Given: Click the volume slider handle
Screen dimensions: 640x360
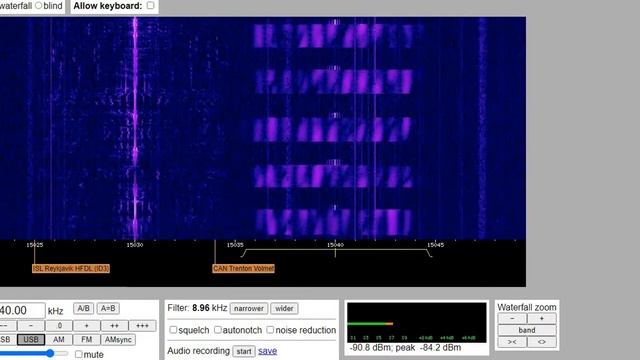Looking at the screenshot, I should tap(49, 353).
